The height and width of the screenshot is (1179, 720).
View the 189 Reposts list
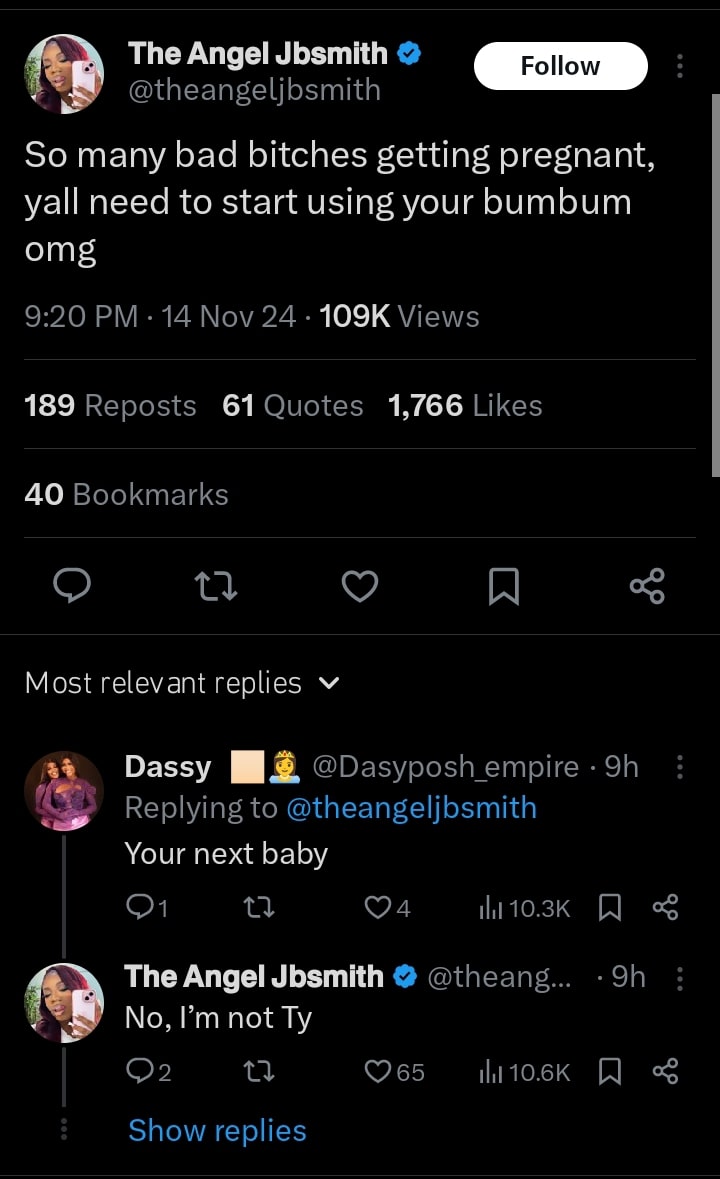(x=110, y=405)
